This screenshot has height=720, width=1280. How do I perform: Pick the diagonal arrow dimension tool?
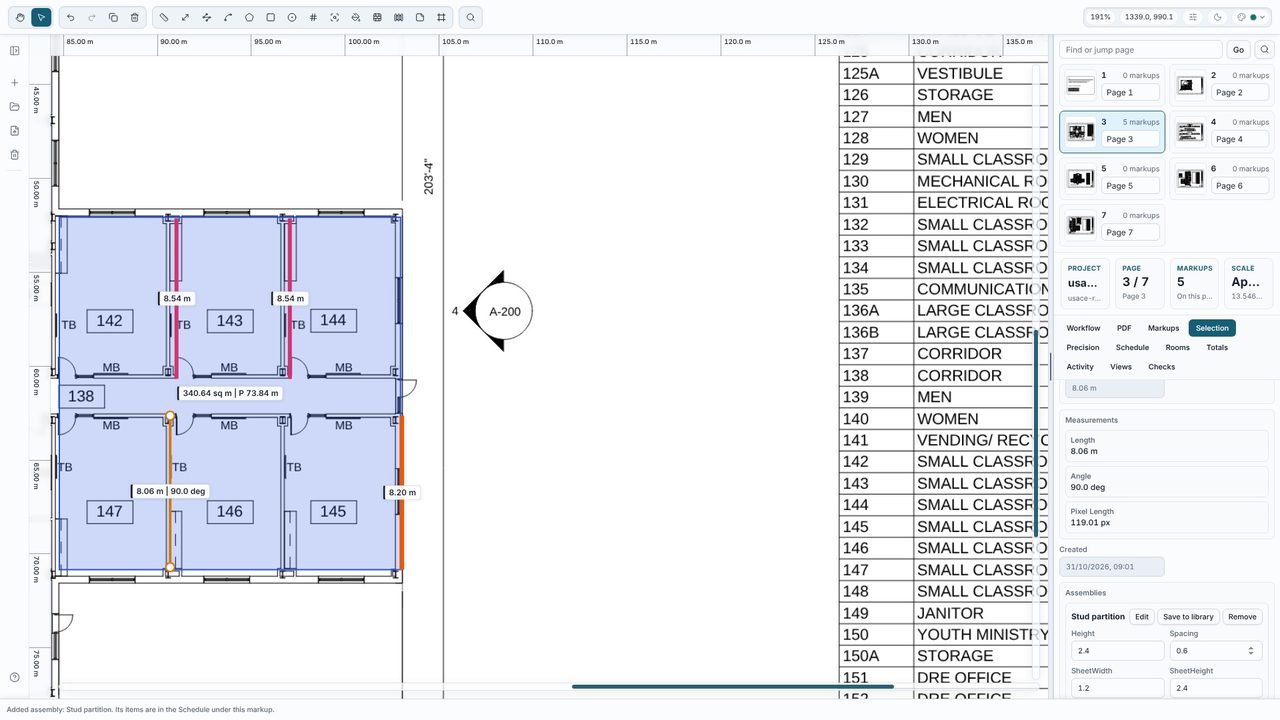point(185,17)
